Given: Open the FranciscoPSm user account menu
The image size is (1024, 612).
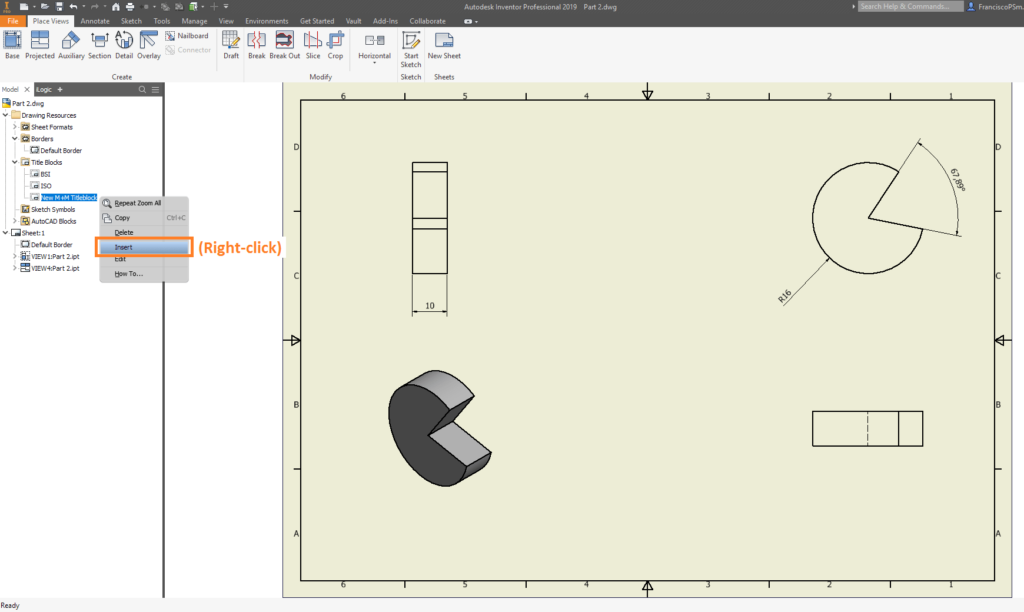Looking at the screenshot, I should coord(995,7).
